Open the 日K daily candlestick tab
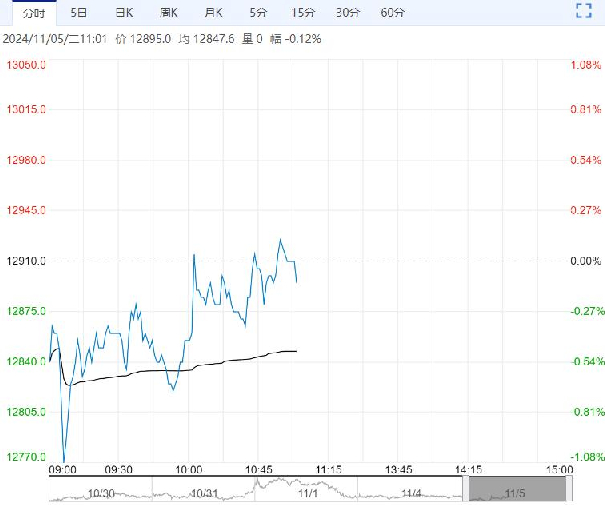 124,13
